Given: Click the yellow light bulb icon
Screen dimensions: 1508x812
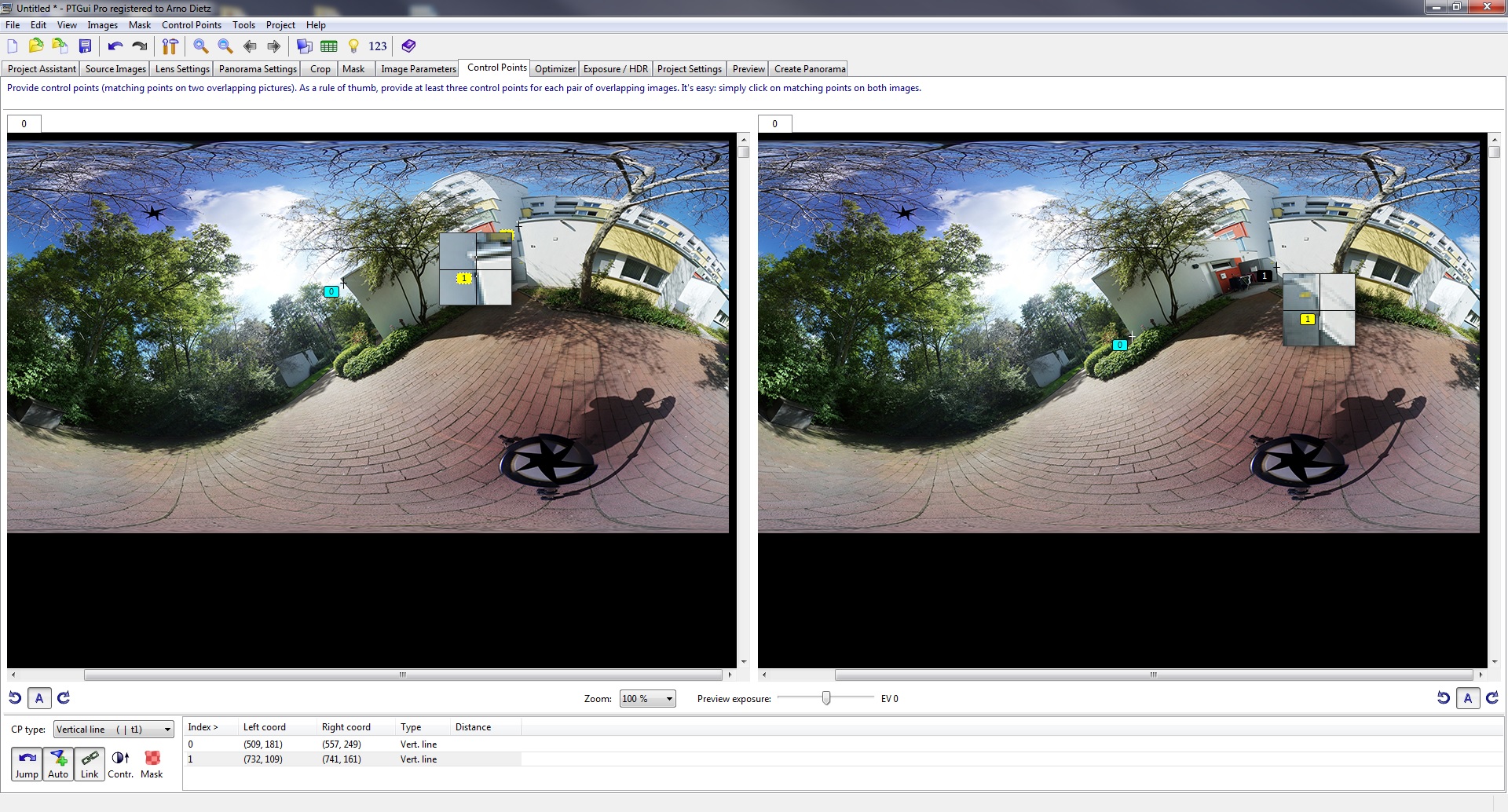Looking at the screenshot, I should coord(353,46).
